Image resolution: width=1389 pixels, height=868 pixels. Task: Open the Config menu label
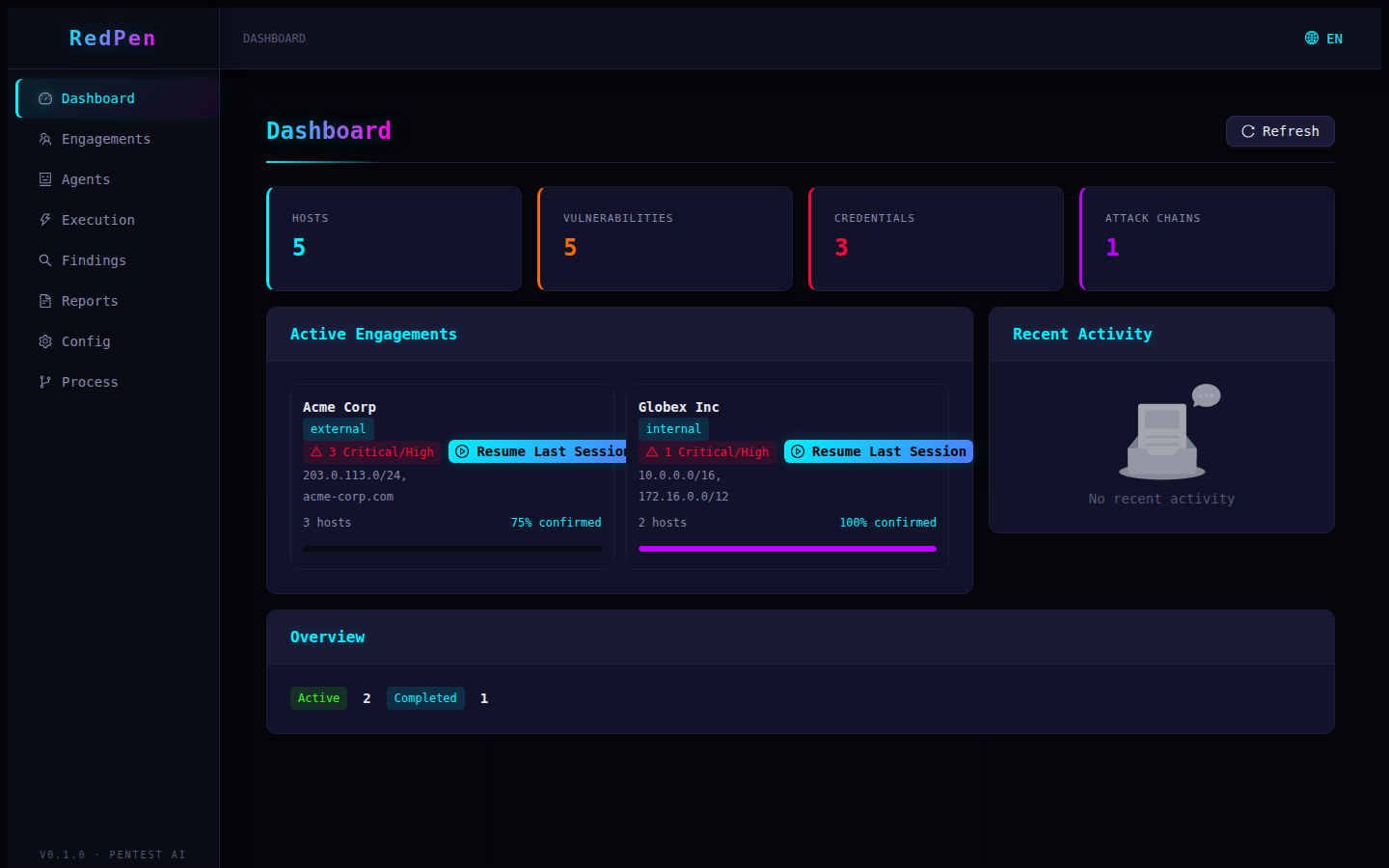click(x=86, y=341)
